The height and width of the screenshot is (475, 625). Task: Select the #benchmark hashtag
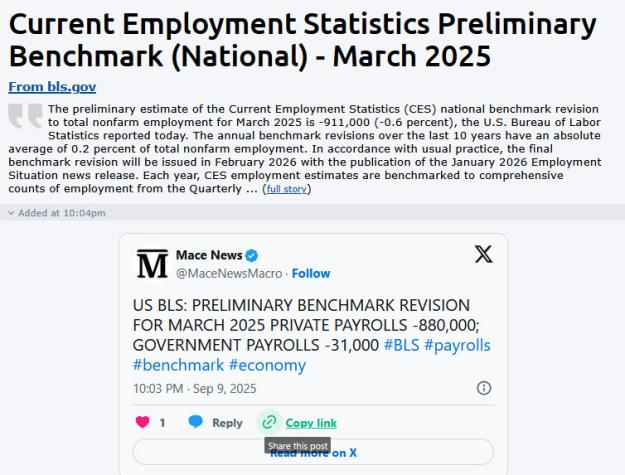(179, 365)
